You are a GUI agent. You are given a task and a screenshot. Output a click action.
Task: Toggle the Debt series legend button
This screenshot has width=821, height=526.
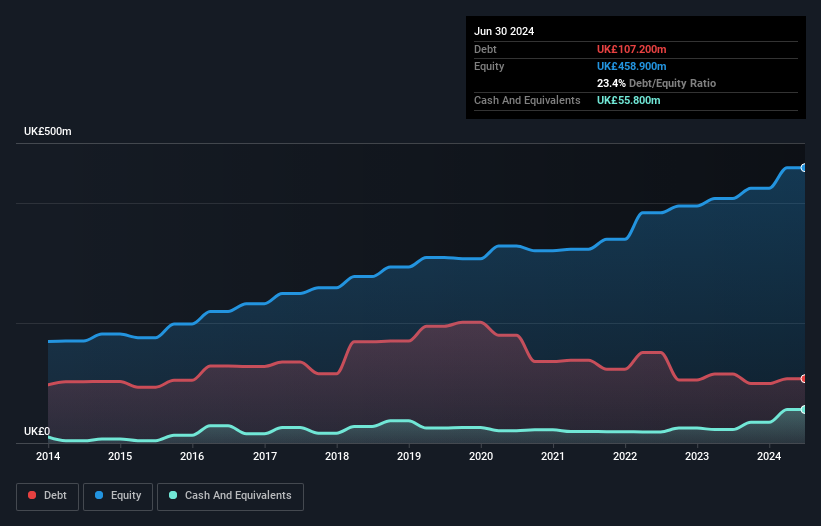pyautogui.click(x=48, y=496)
